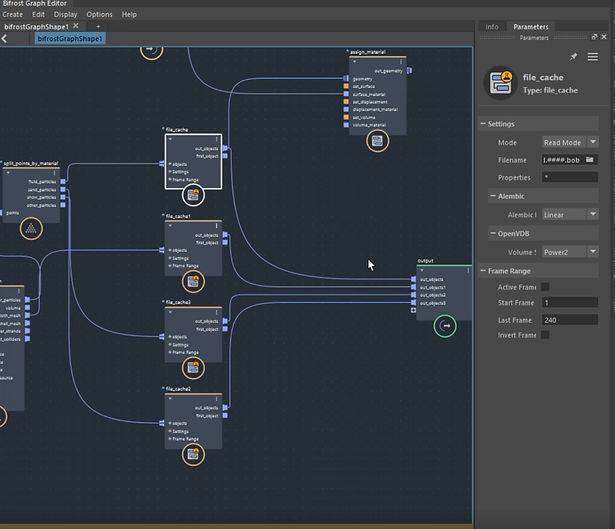The height and width of the screenshot is (529, 615).
Task: Click the Last Frame field showing 240
Action: pyautogui.click(x=570, y=320)
